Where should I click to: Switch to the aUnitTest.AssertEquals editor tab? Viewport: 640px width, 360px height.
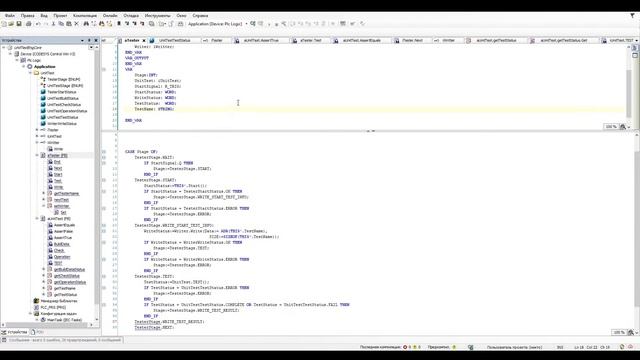point(362,41)
